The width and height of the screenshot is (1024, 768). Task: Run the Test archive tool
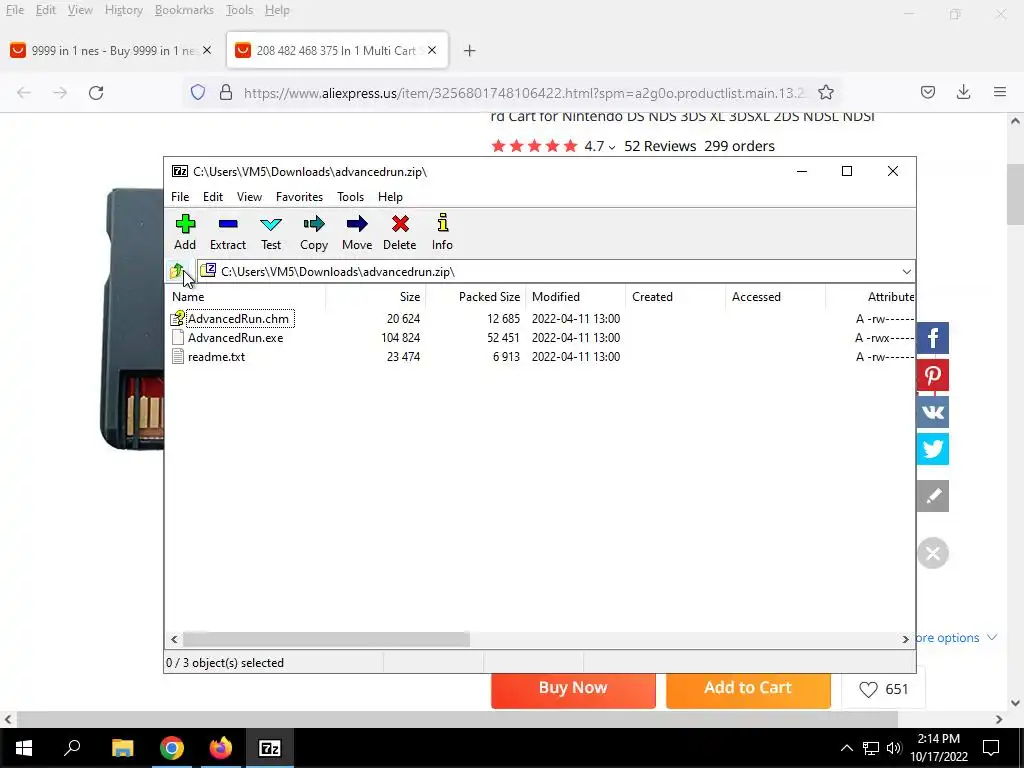pos(270,232)
